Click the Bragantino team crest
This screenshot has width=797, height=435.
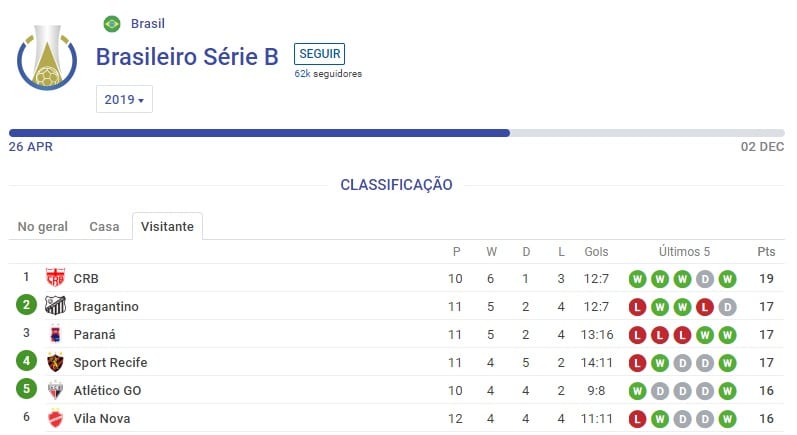pos(55,306)
